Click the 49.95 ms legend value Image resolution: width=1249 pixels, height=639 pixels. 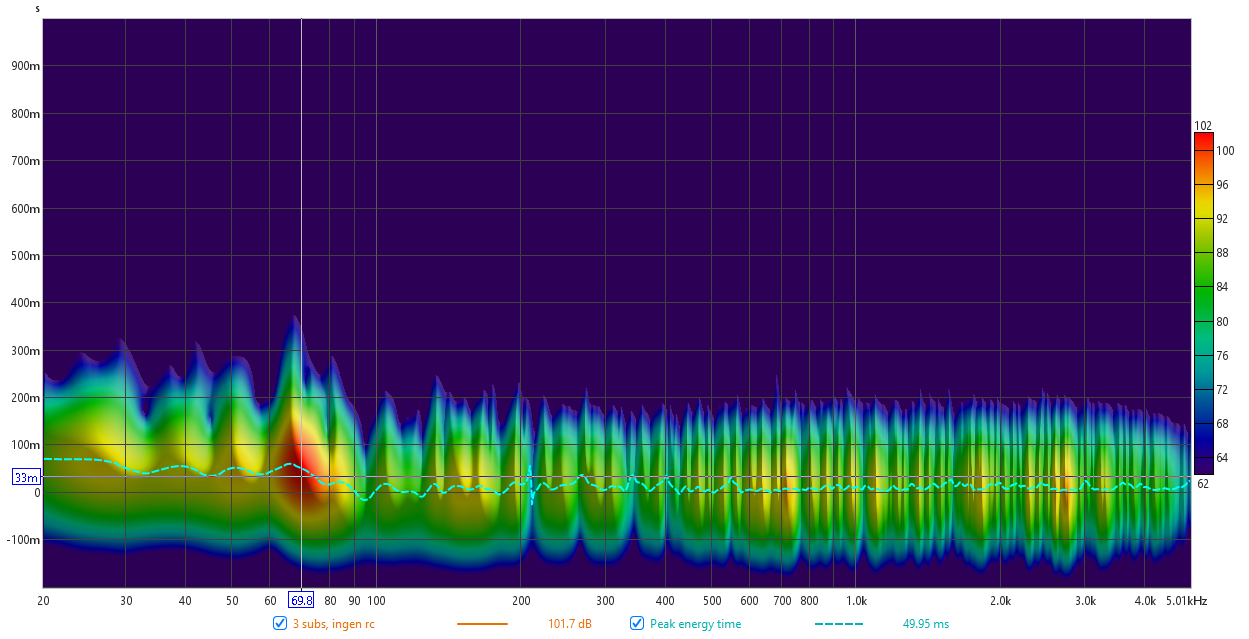(x=926, y=624)
